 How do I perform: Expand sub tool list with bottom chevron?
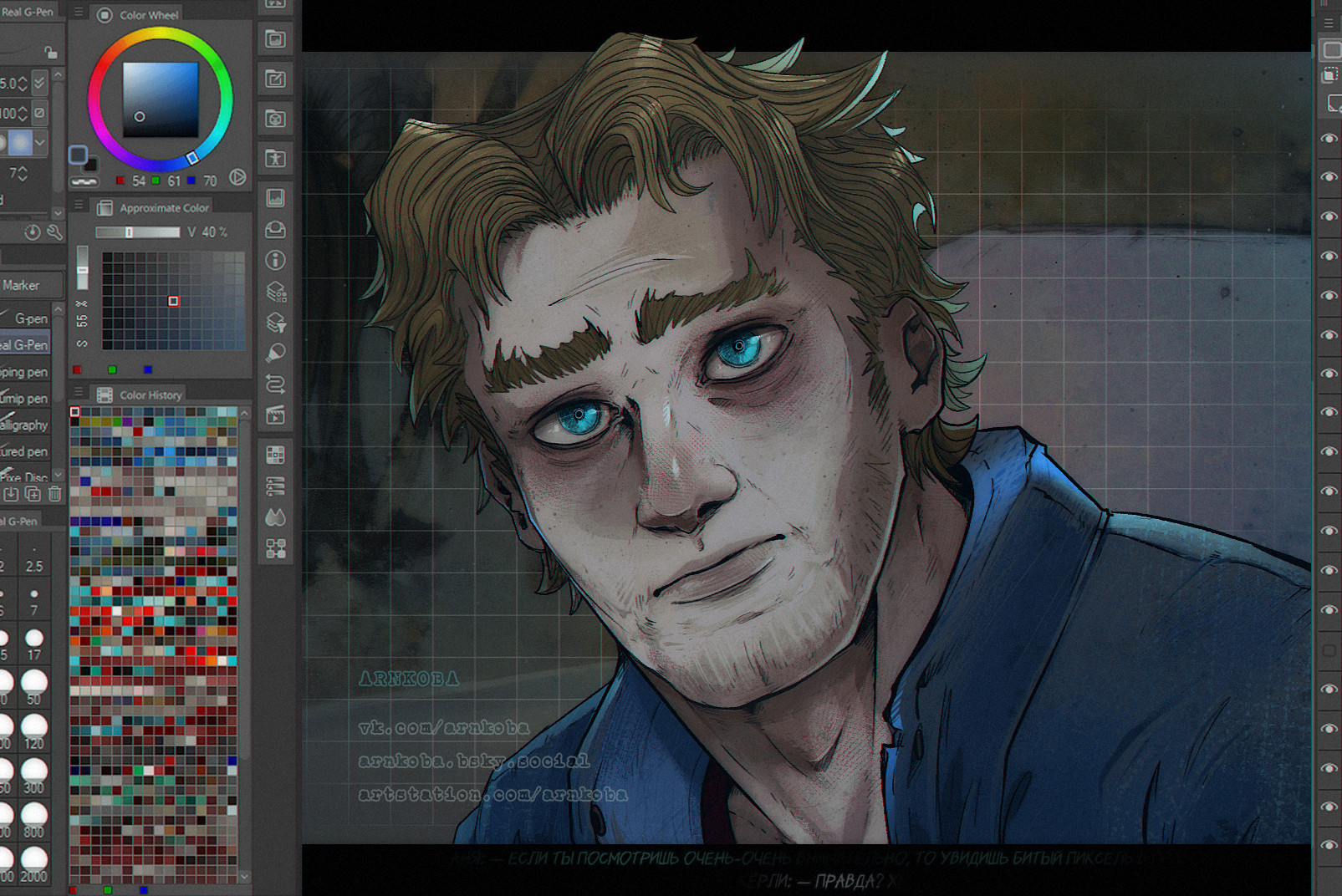(59, 474)
